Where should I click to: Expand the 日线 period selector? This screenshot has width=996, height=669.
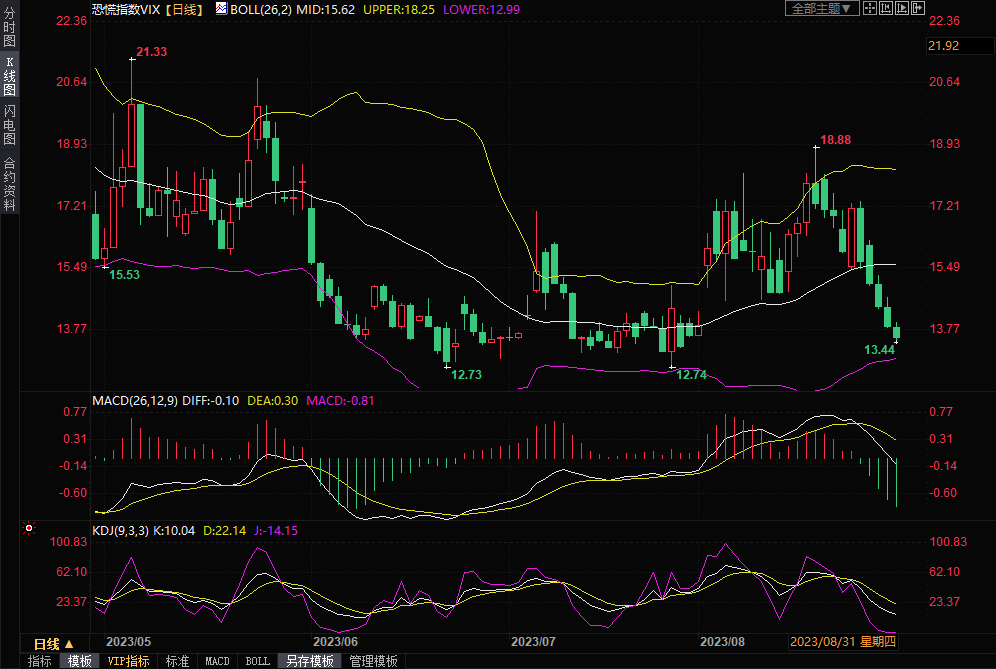tap(53, 643)
